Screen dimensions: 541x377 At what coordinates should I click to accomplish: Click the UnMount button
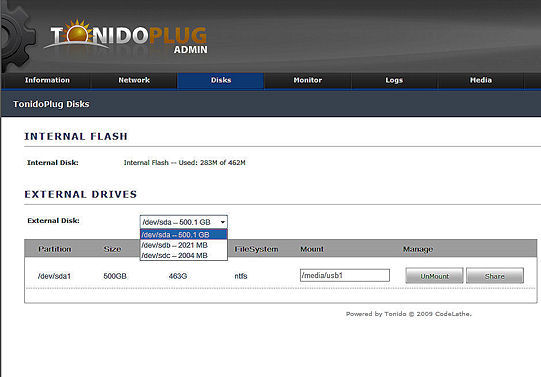[434, 276]
